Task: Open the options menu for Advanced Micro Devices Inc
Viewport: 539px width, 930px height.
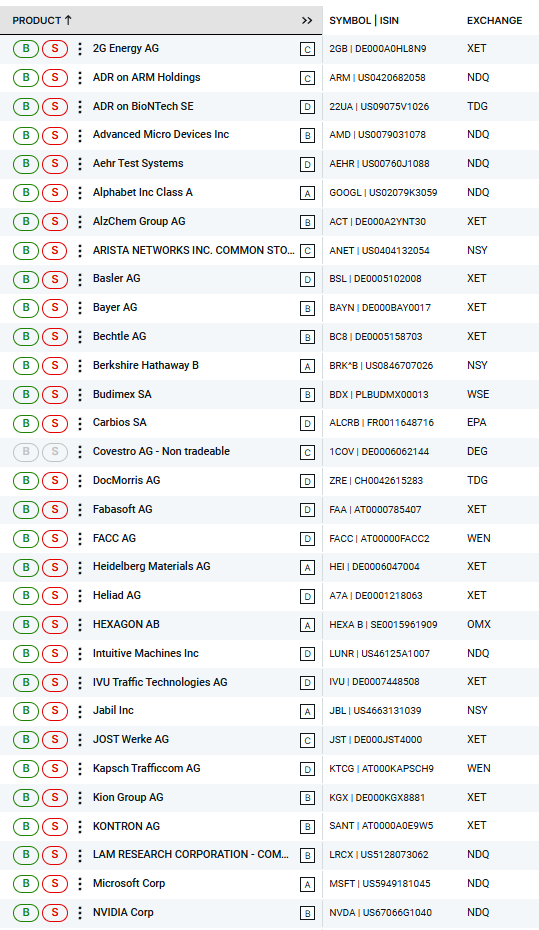Action: 80,135
